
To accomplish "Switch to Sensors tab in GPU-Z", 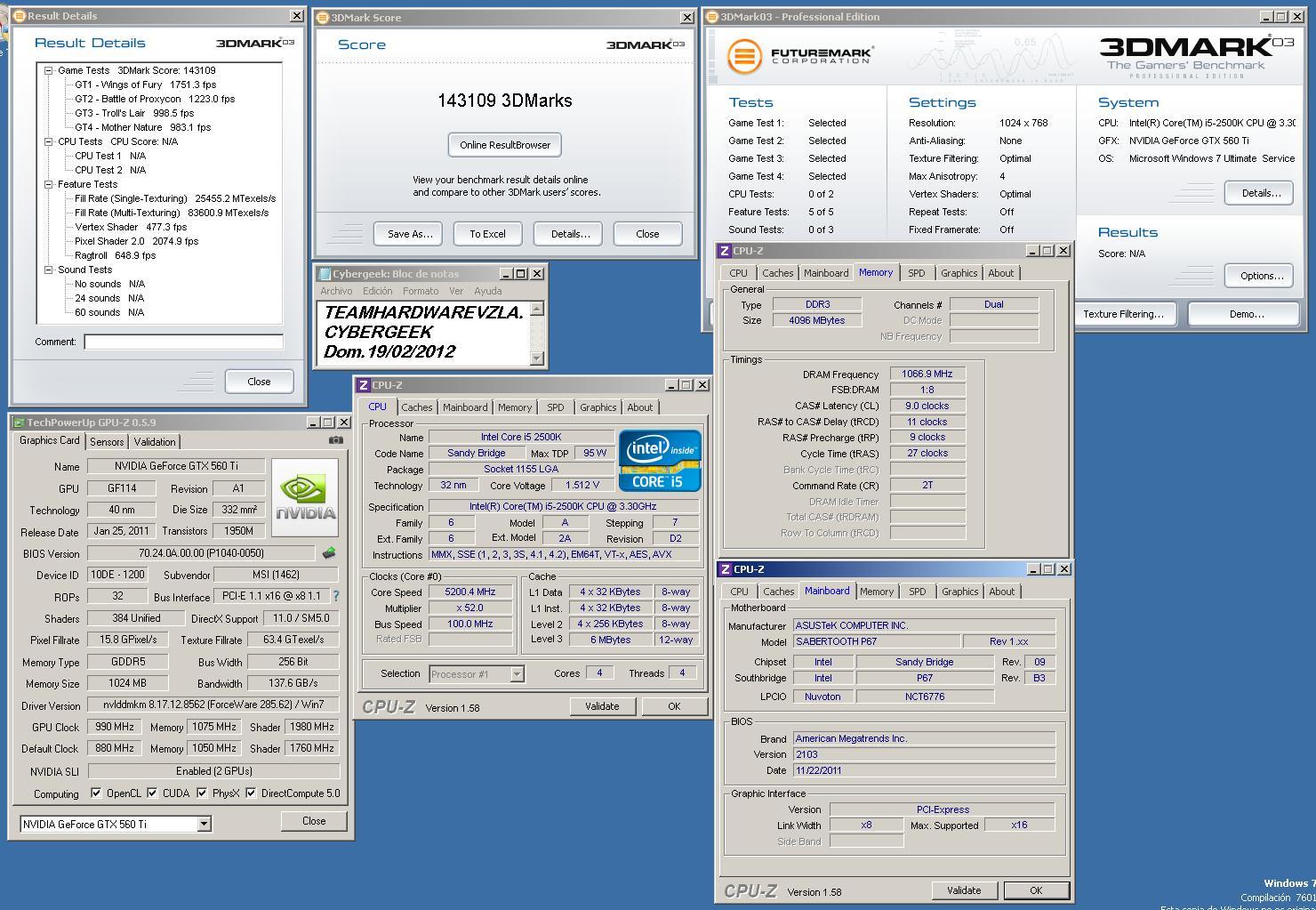I will pyautogui.click(x=107, y=442).
